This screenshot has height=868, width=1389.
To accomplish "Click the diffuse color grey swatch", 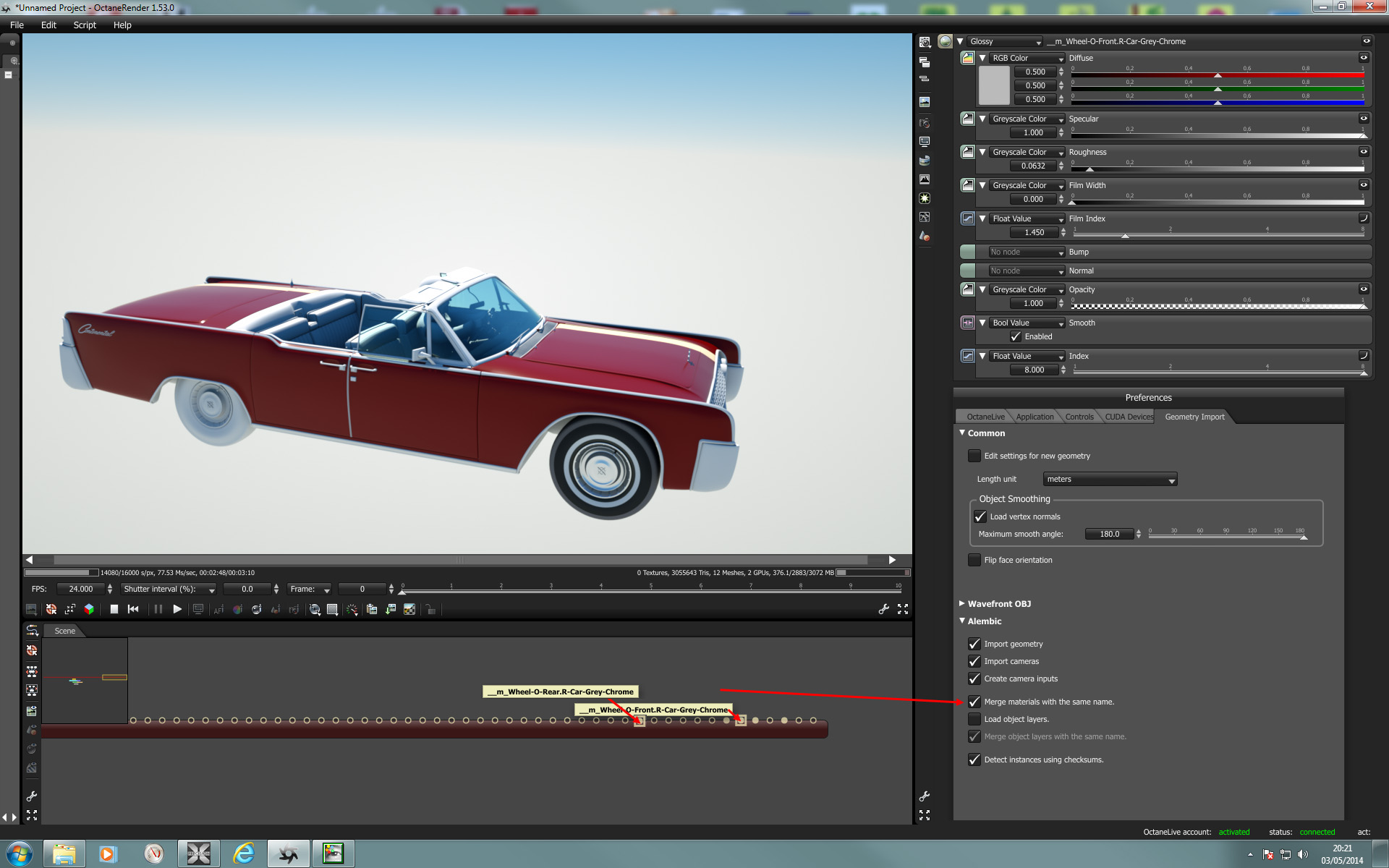I will pyautogui.click(x=994, y=85).
